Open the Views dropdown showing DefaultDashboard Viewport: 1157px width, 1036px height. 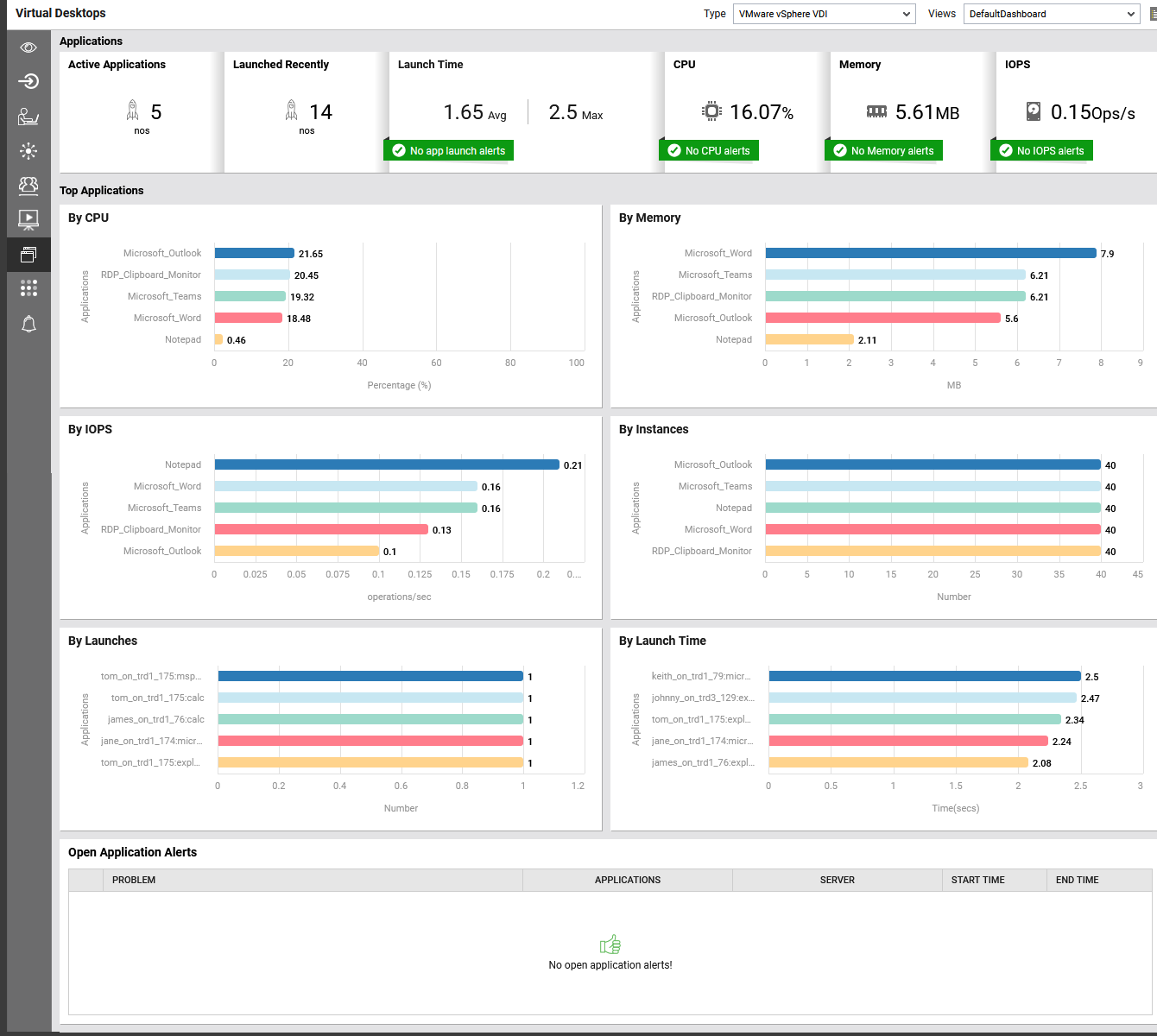click(x=1050, y=13)
